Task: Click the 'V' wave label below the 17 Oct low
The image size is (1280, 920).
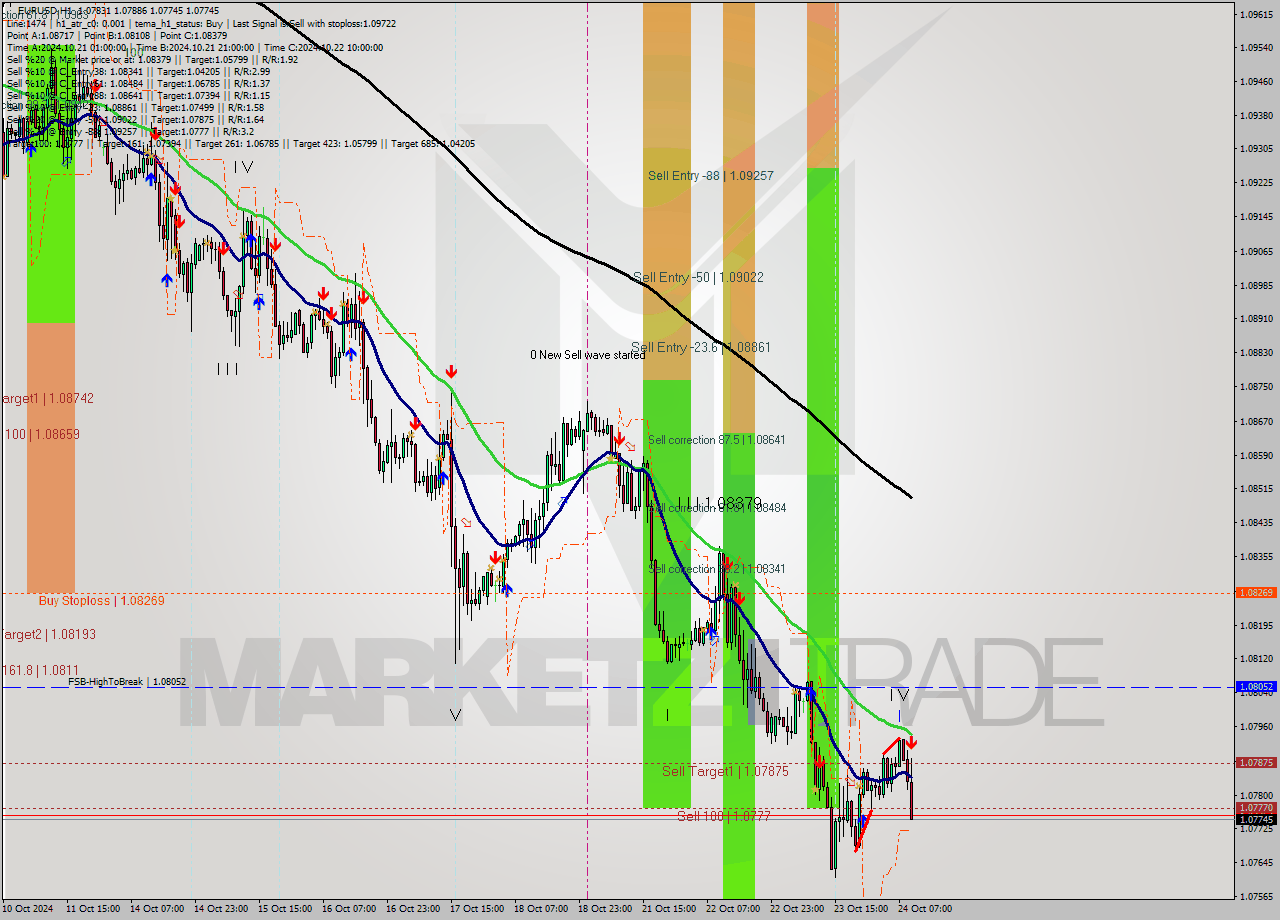Action: 456,715
